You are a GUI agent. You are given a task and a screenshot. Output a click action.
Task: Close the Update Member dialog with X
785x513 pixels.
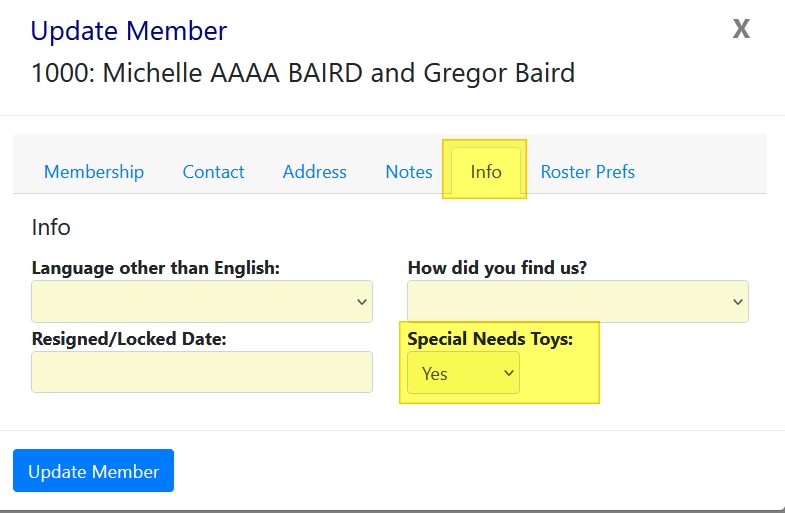click(x=741, y=29)
